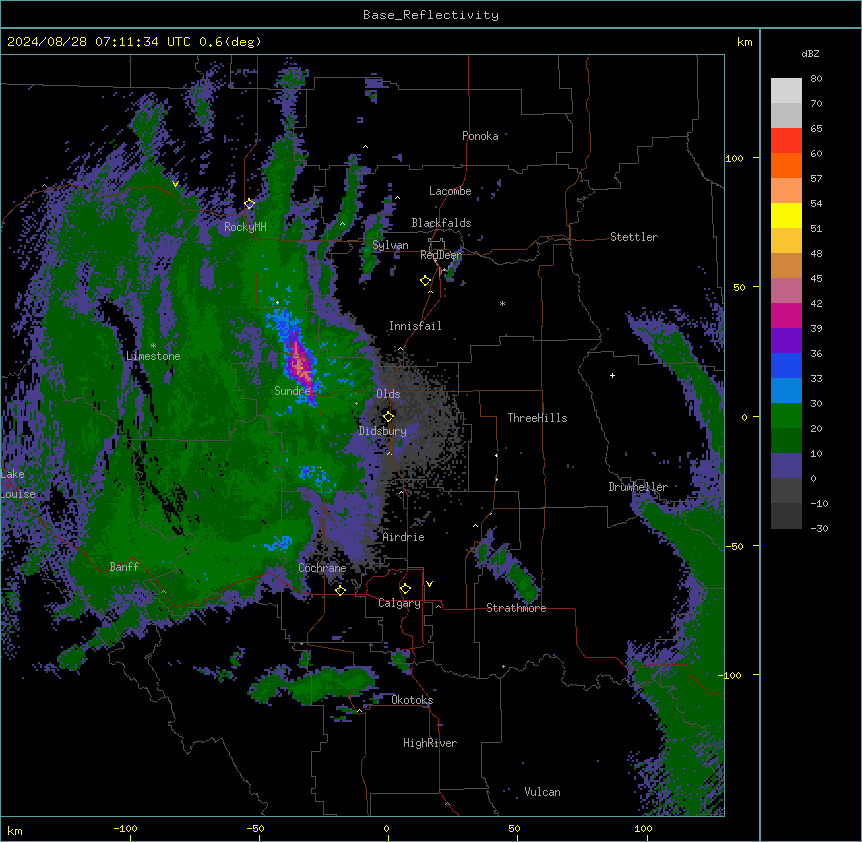Viewport: 862px width, 842px height.
Task: Click the Cochrane town label
Action: click(322, 568)
